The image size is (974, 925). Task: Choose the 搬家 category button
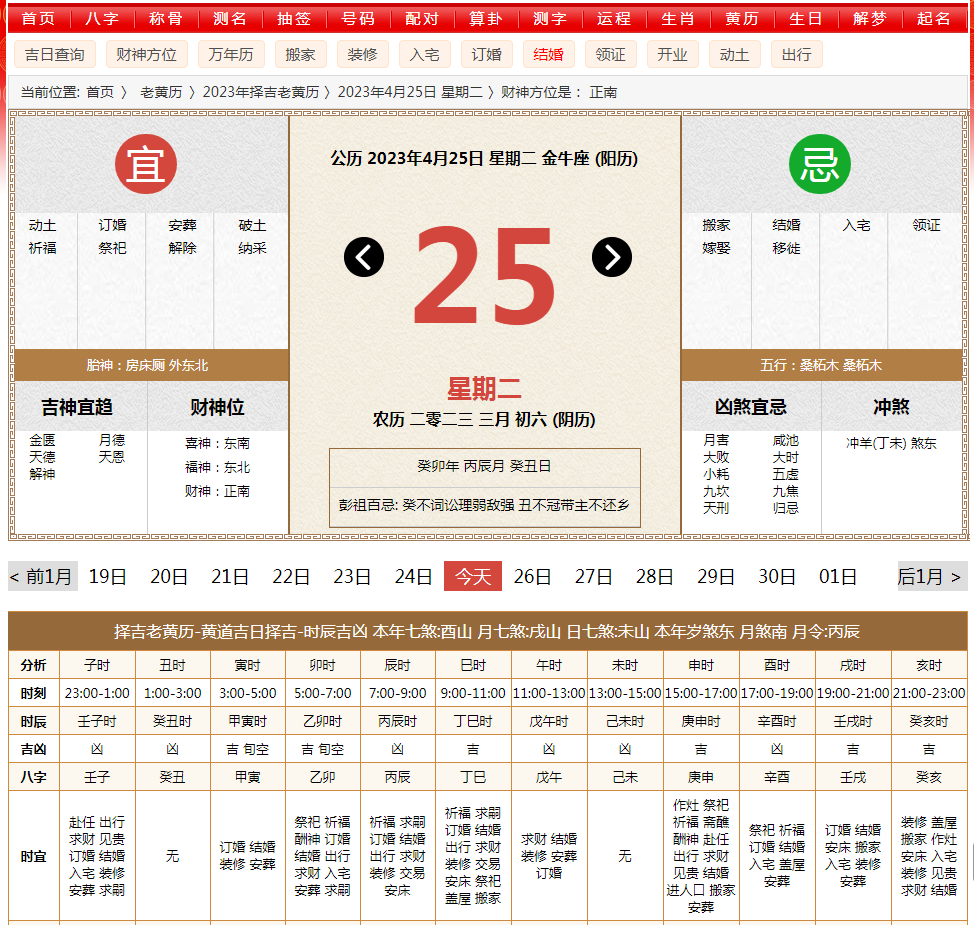coord(300,54)
